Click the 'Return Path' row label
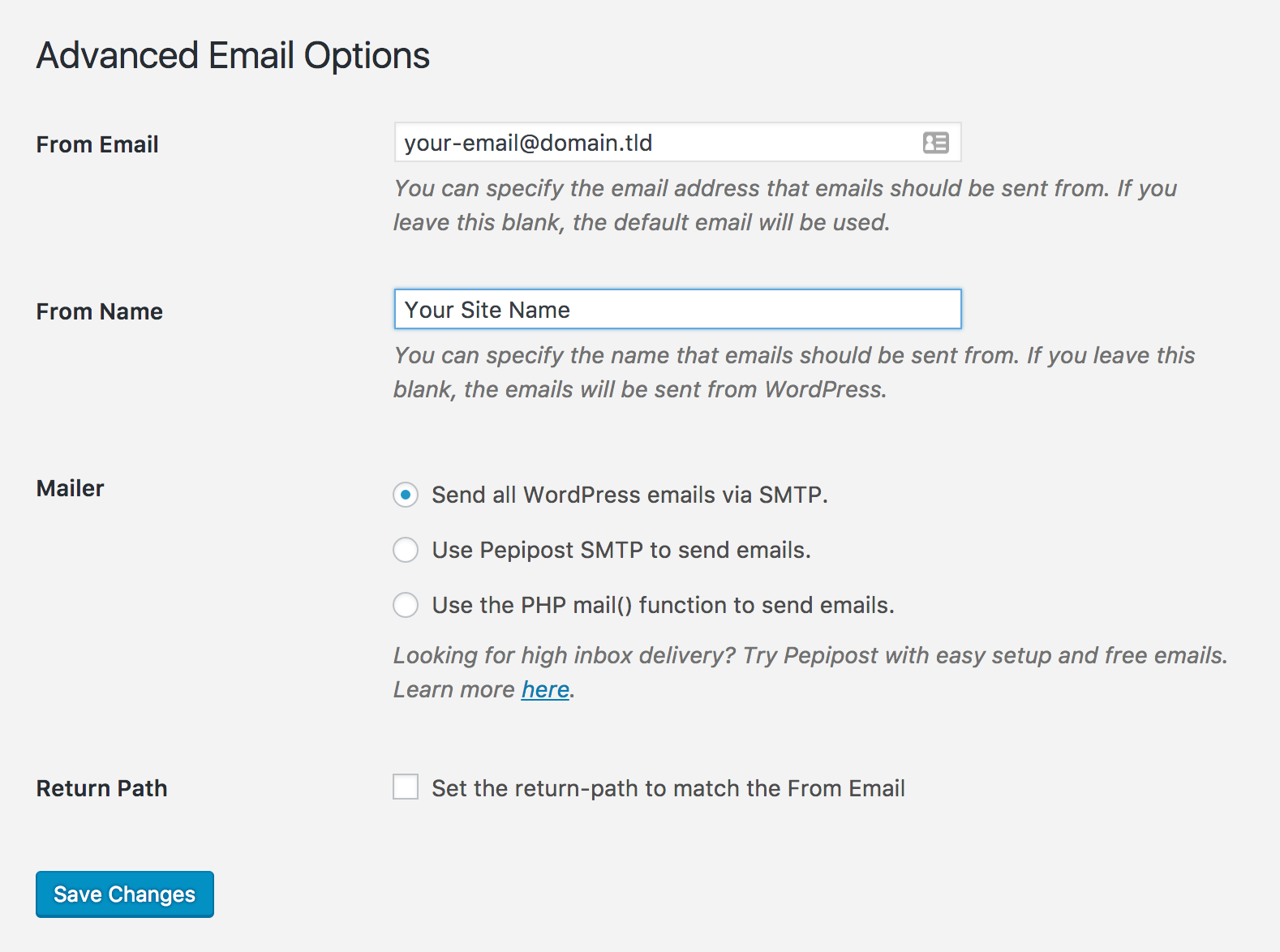 click(x=102, y=788)
